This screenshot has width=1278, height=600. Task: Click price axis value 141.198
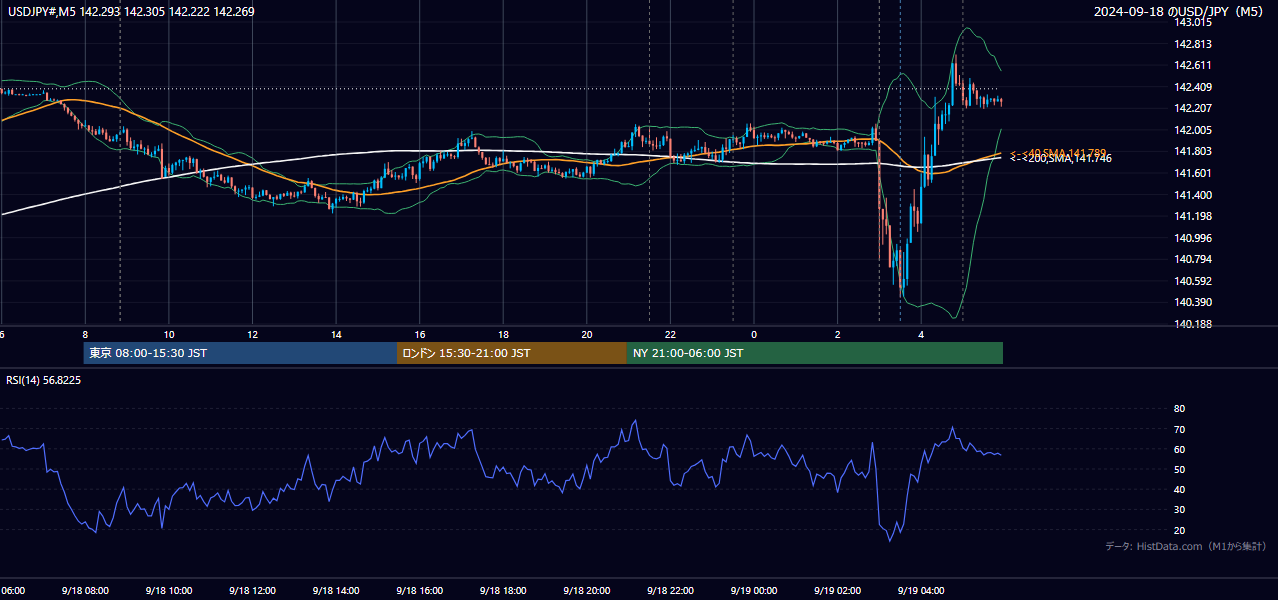pos(1193,216)
